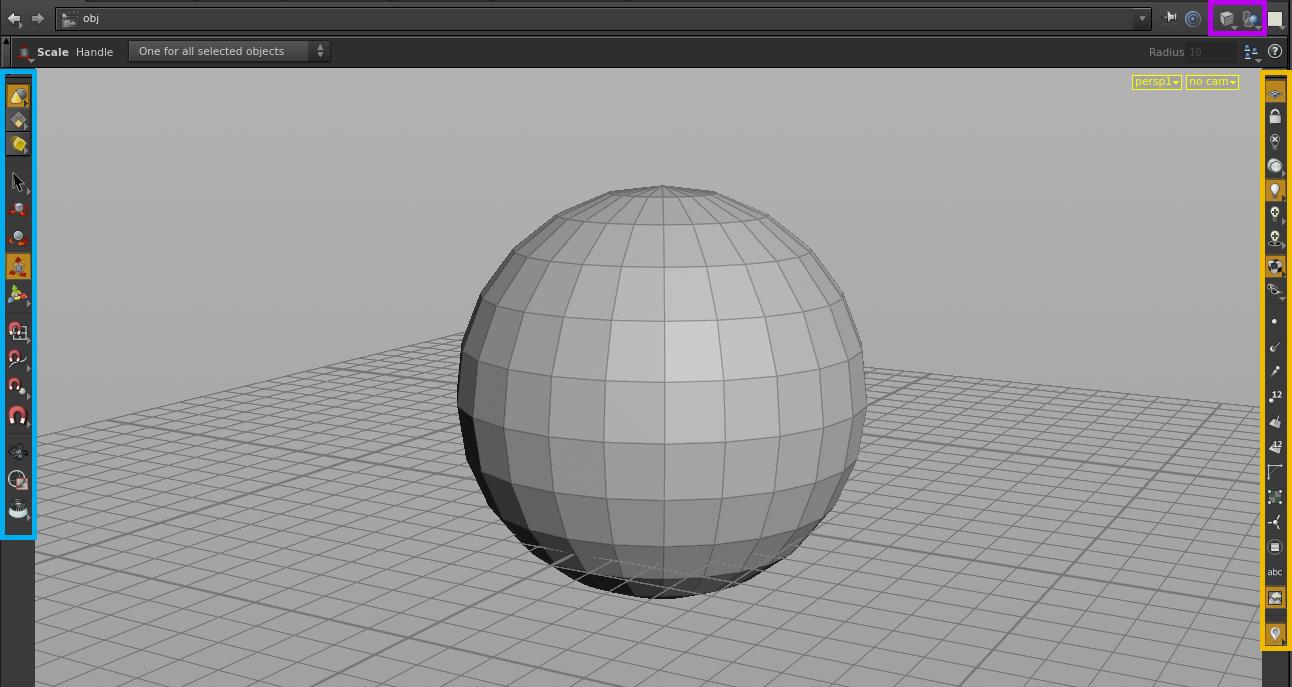Toggle display primitive numbers icon
Screen dimensions: 1292x687
[x=1275, y=447]
